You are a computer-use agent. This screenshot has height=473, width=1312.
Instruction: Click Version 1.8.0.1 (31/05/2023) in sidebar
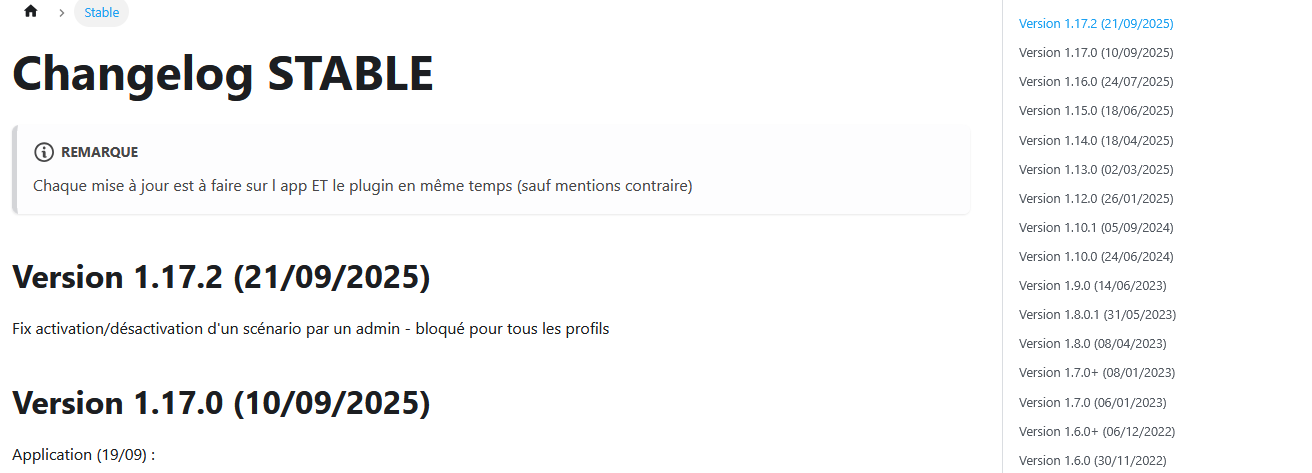point(1097,314)
